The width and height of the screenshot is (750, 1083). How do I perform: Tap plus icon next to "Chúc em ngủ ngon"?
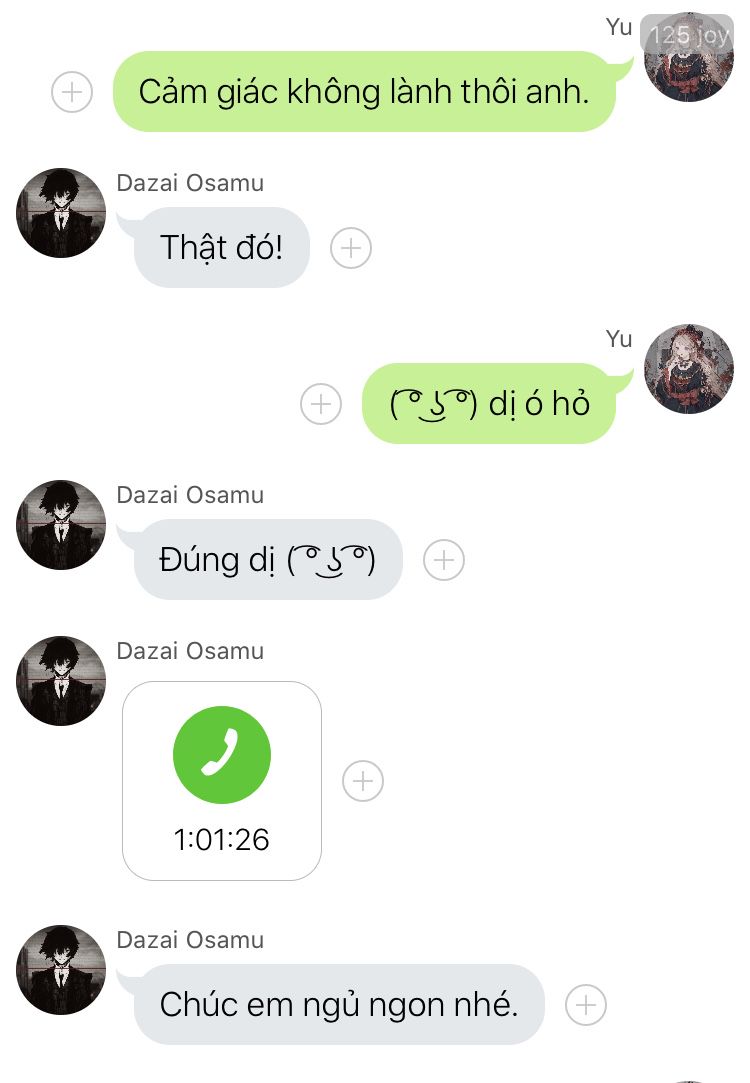pyautogui.click(x=586, y=1005)
